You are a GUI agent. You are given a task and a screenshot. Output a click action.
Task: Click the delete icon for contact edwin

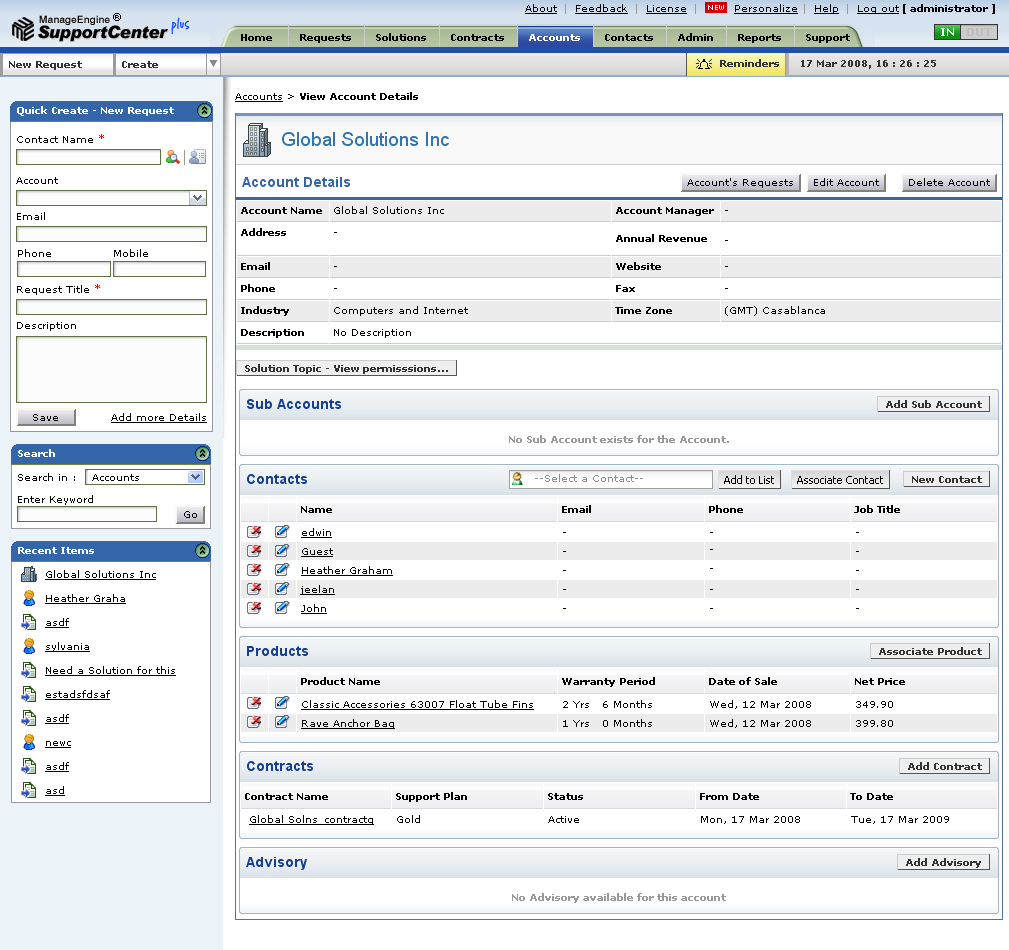click(x=254, y=532)
